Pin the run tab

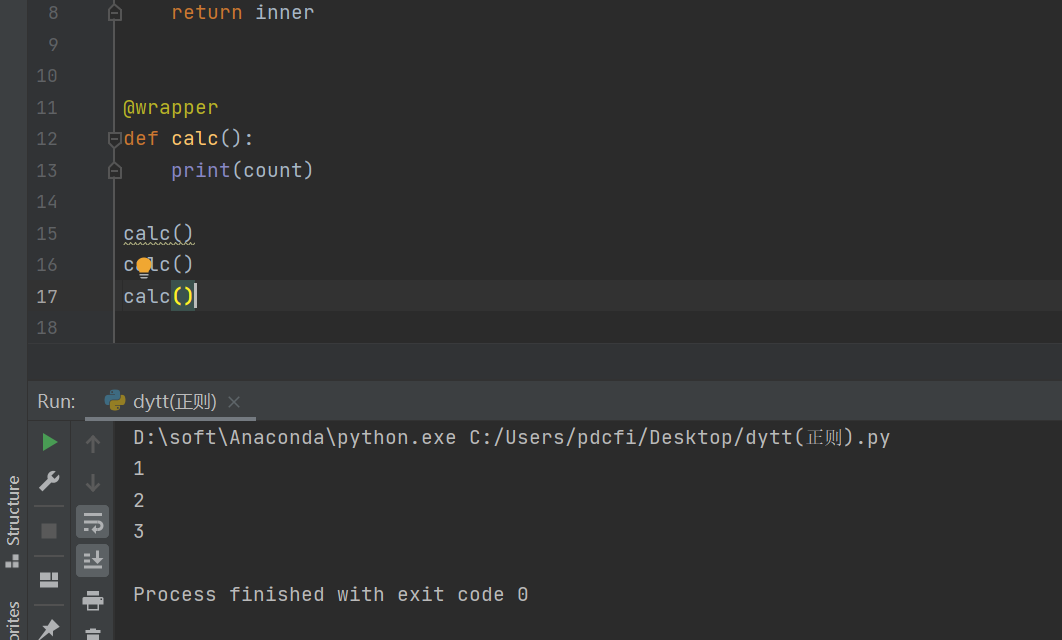click(x=49, y=629)
